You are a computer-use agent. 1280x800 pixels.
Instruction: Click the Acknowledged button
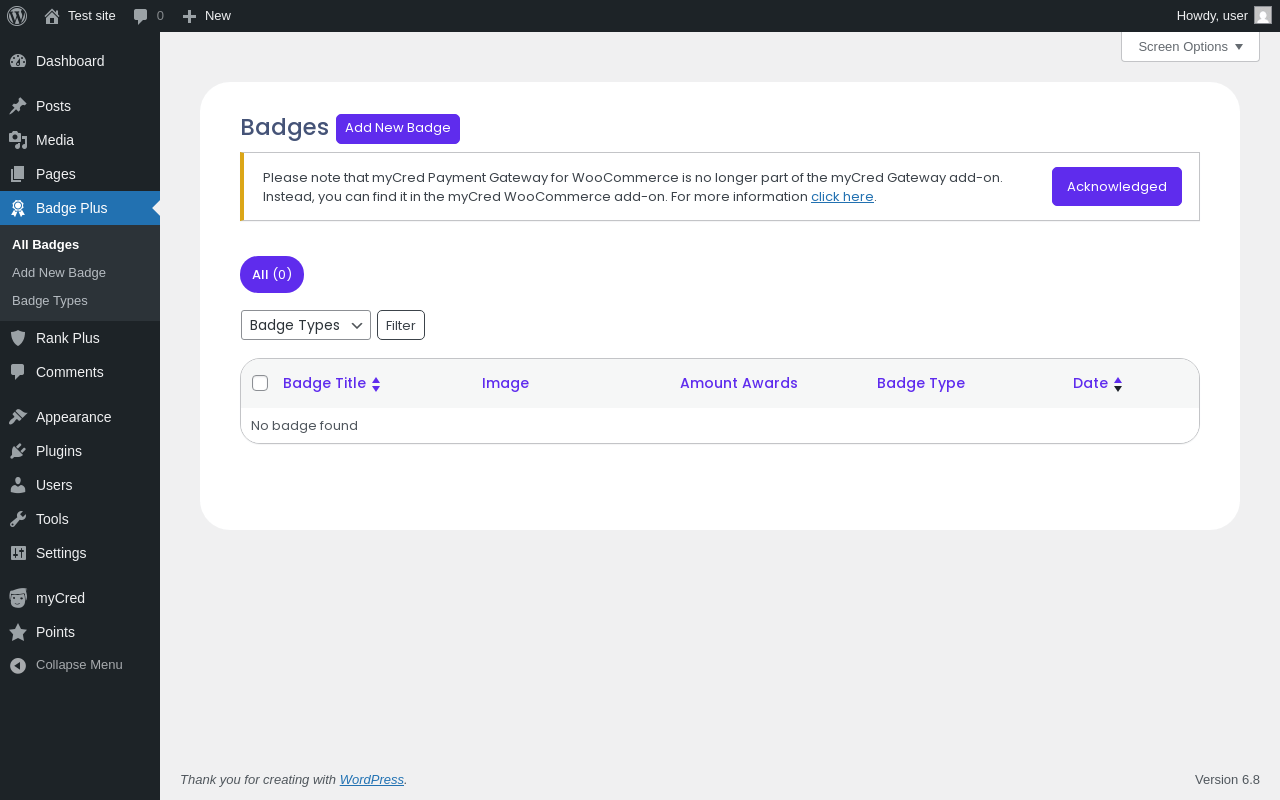coord(1117,187)
